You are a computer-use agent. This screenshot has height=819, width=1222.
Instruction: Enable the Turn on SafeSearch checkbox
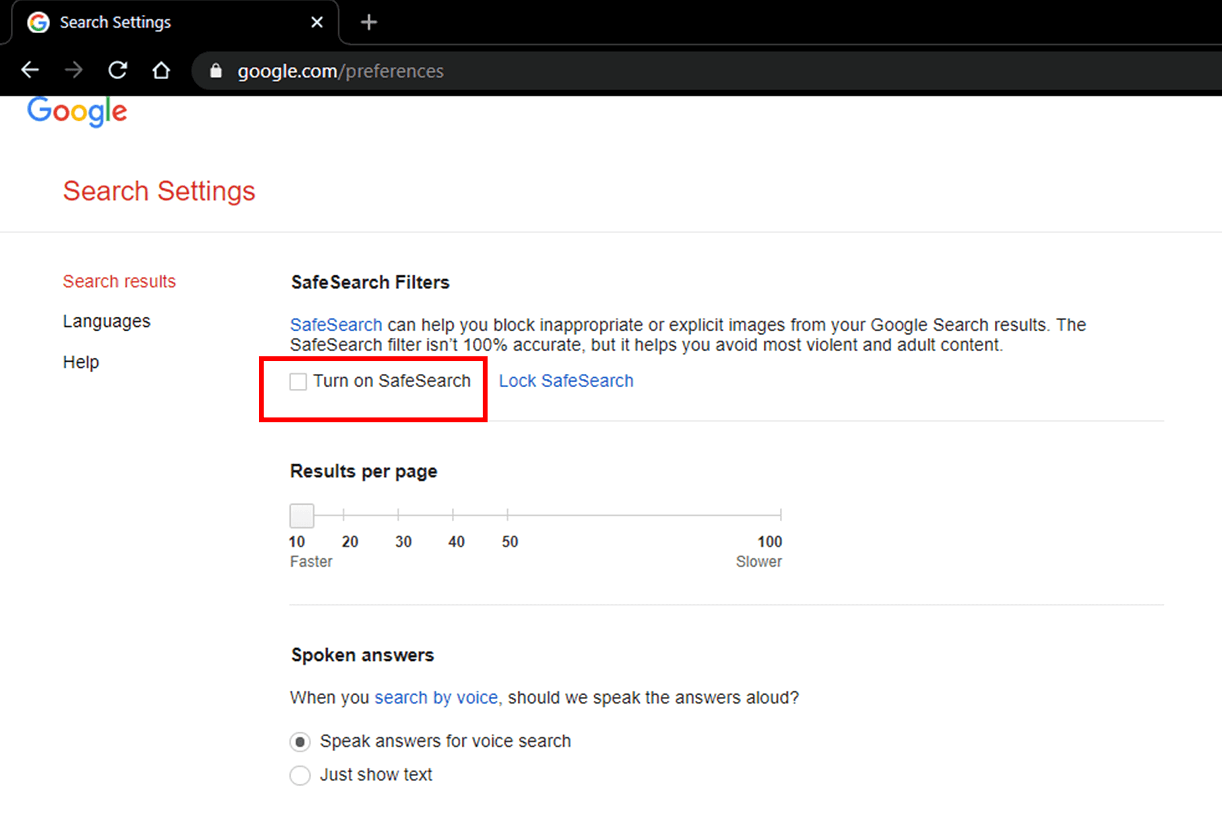click(298, 382)
